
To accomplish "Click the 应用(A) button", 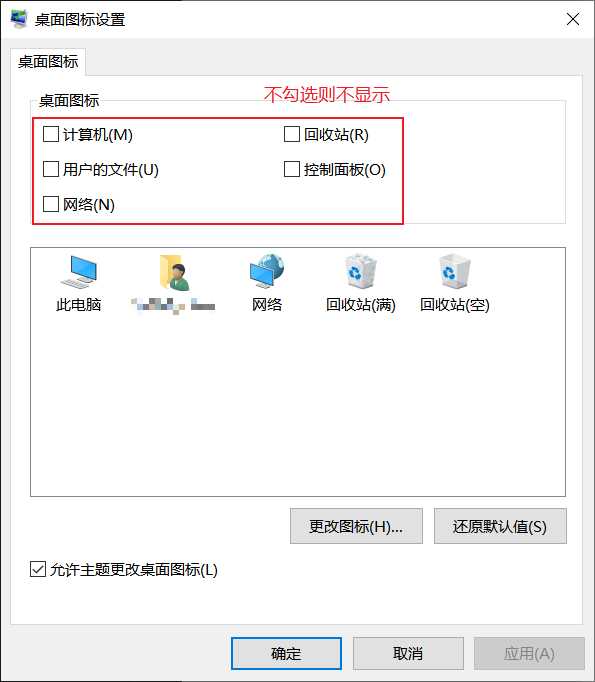I will [529, 653].
